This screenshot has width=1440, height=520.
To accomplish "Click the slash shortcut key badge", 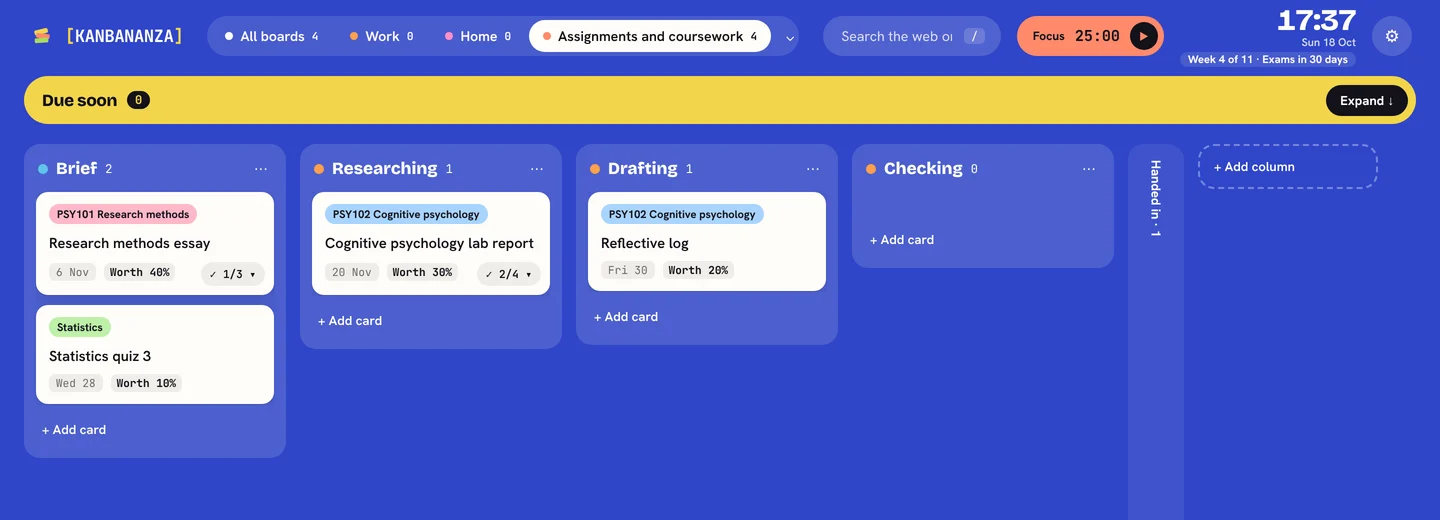I will pyautogui.click(x=975, y=36).
